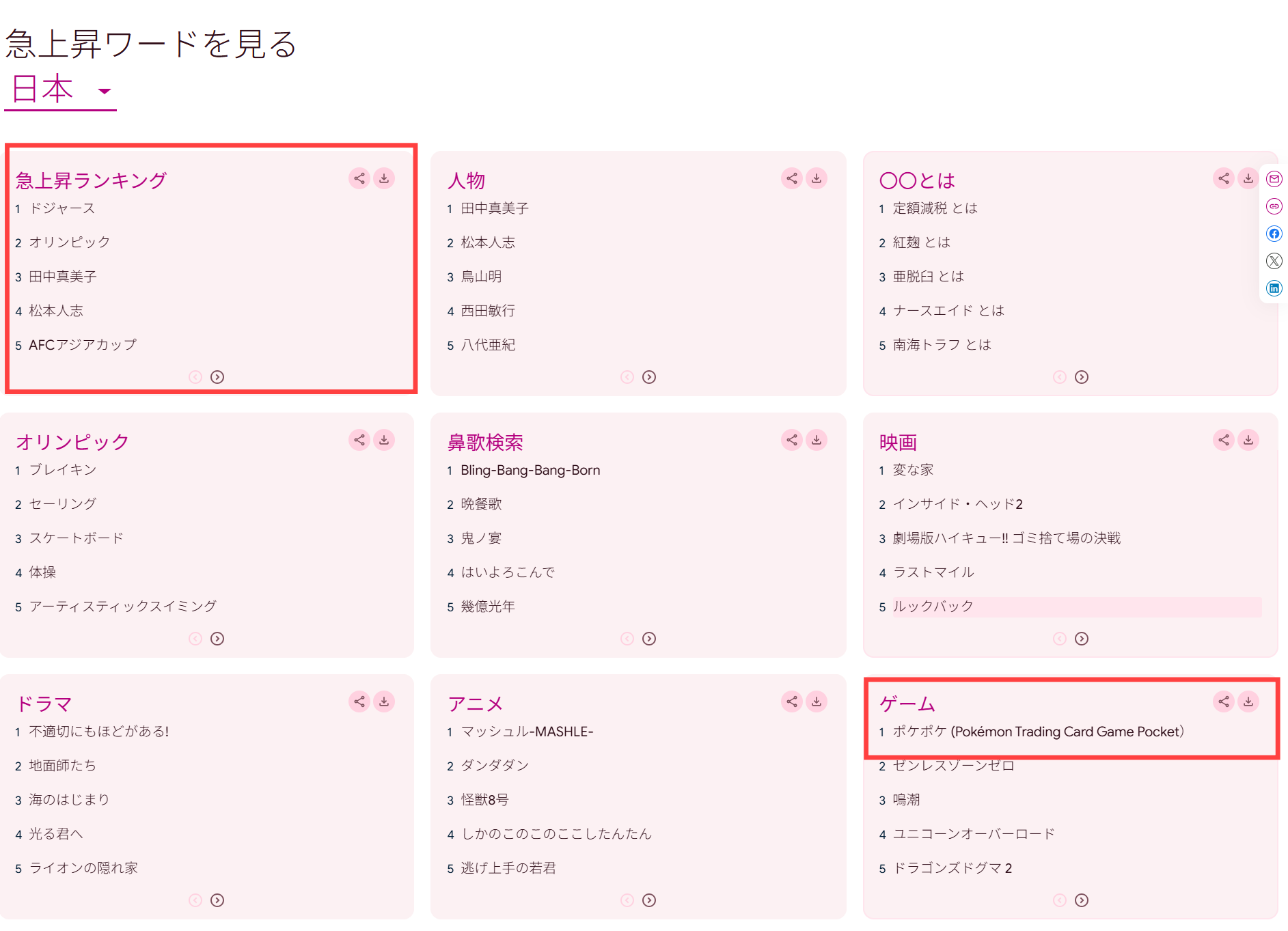The height and width of the screenshot is (931, 1288).
Task: Share page on X
Action: pyautogui.click(x=1274, y=261)
